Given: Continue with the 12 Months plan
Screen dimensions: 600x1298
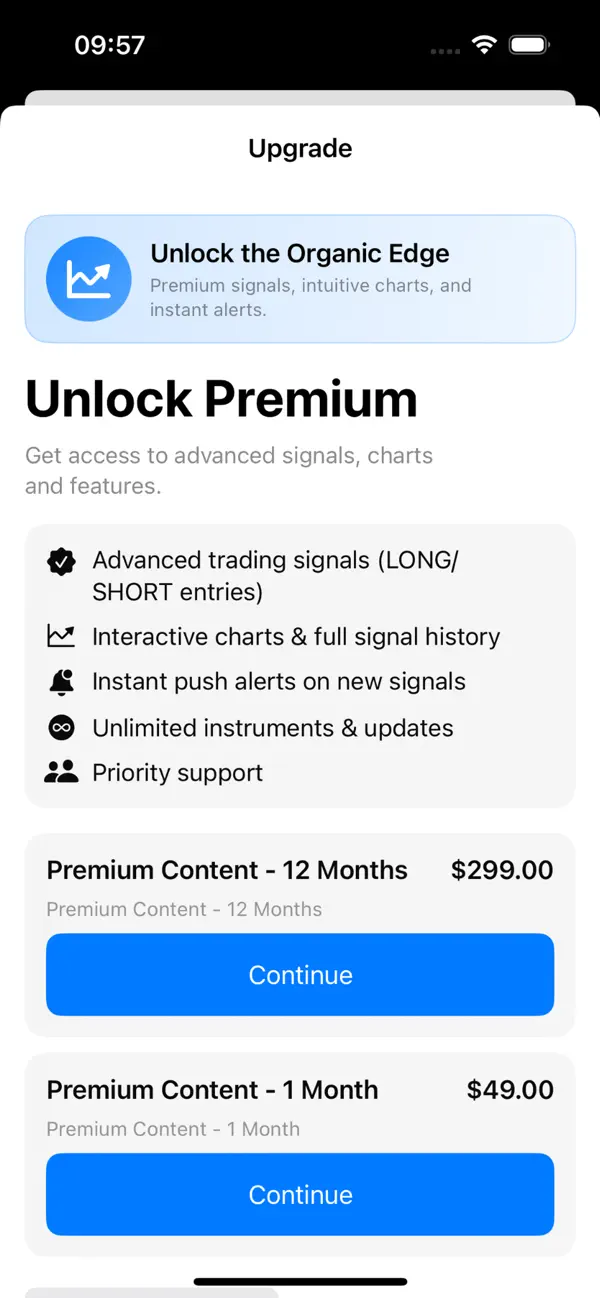Looking at the screenshot, I should pyautogui.click(x=300, y=975).
